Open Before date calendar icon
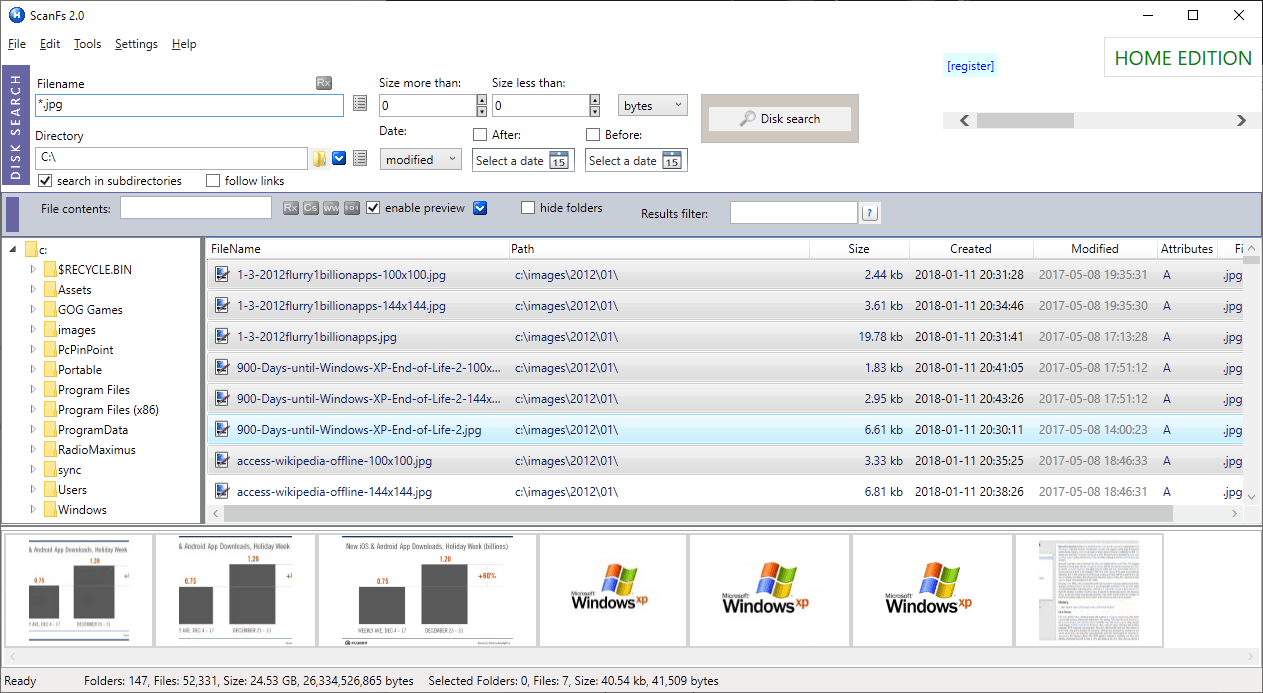1263x693 pixels. pyautogui.click(x=672, y=161)
